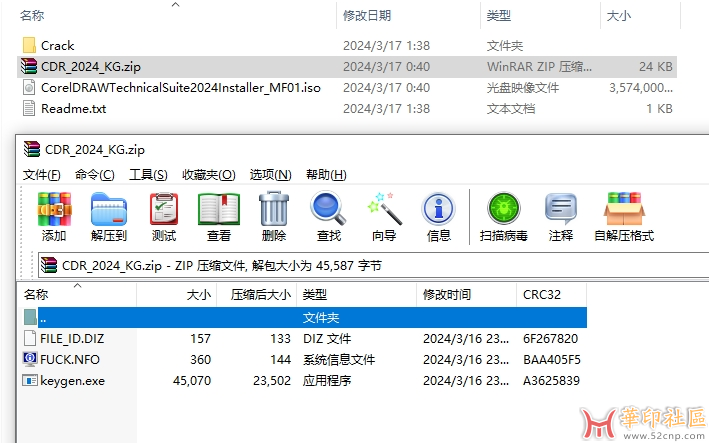Click the CRC32 value 6F267820
Viewport: 709px width, 443px height.
click(x=550, y=339)
